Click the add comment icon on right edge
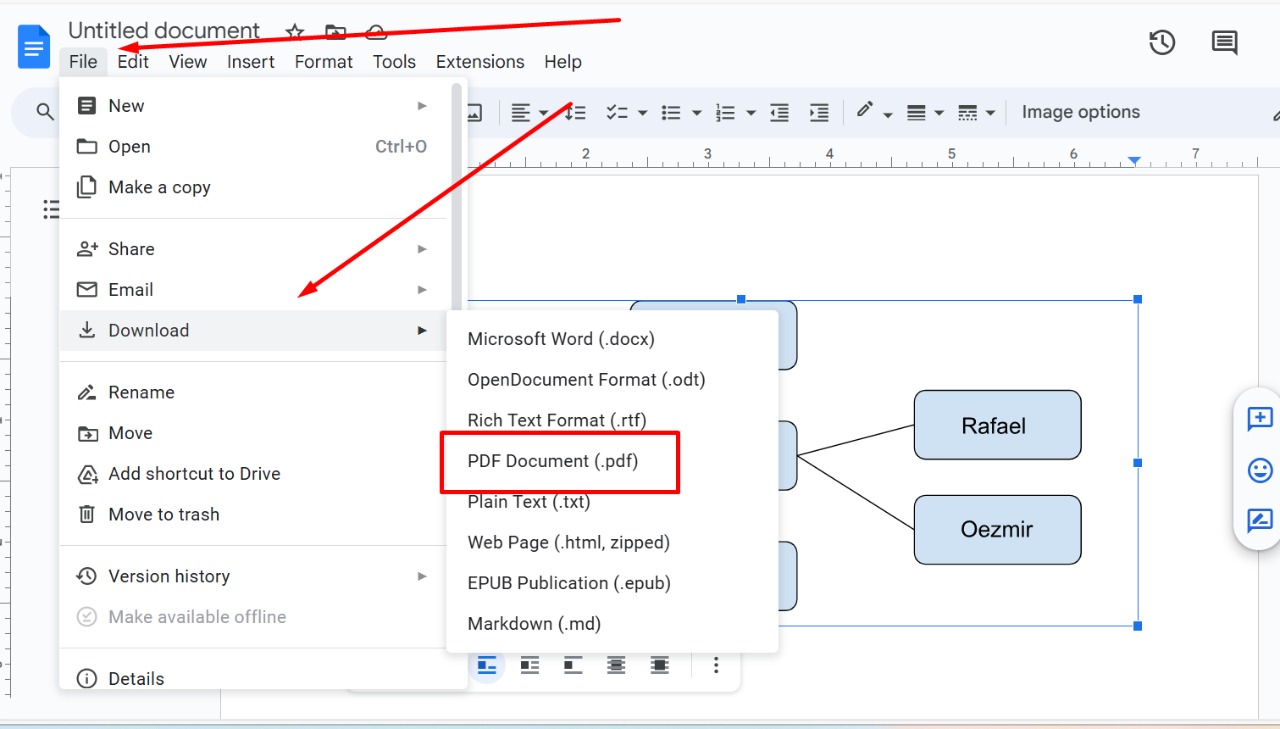 tap(1260, 418)
